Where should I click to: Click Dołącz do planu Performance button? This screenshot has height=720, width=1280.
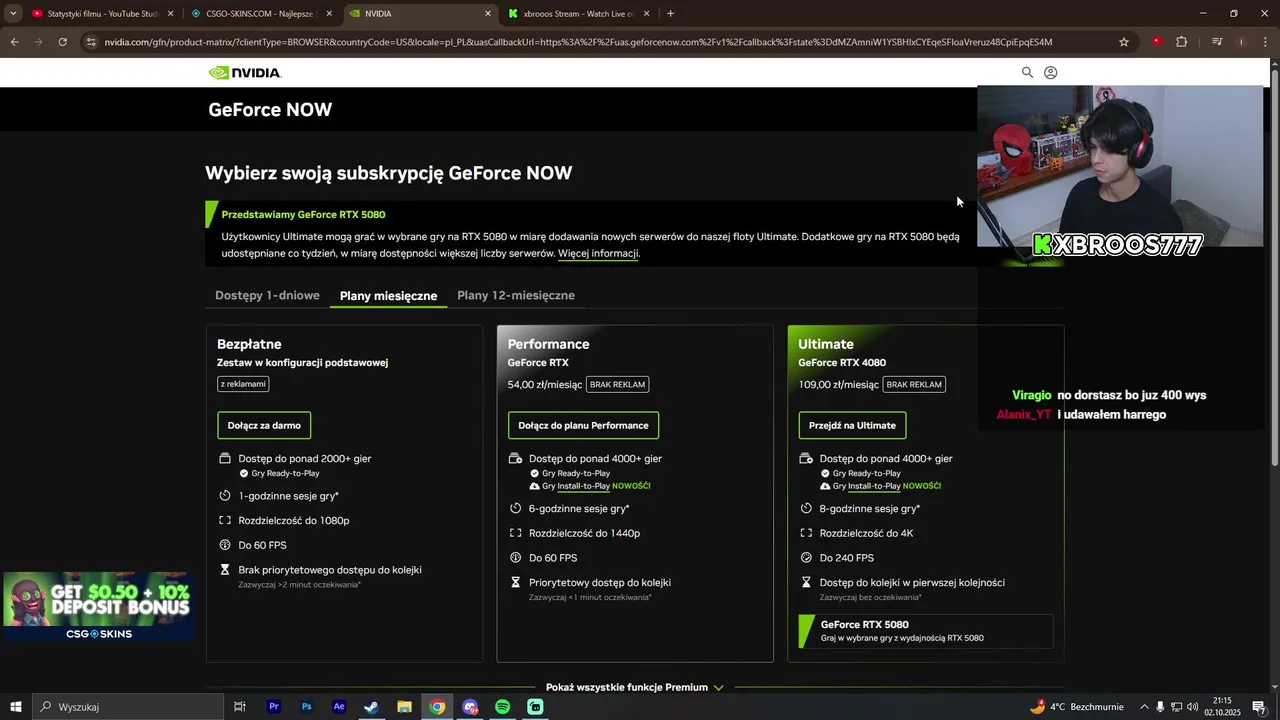pos(583,425)
